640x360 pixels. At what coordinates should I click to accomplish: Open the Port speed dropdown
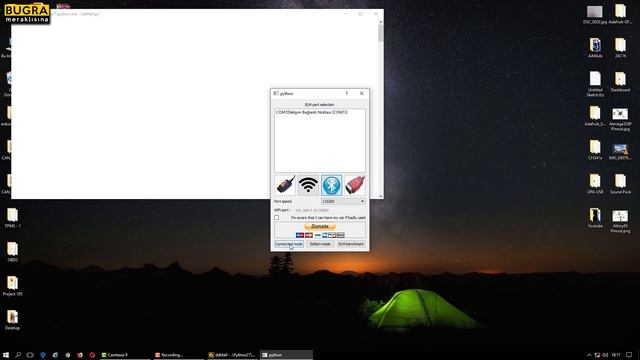coord(343,201)
